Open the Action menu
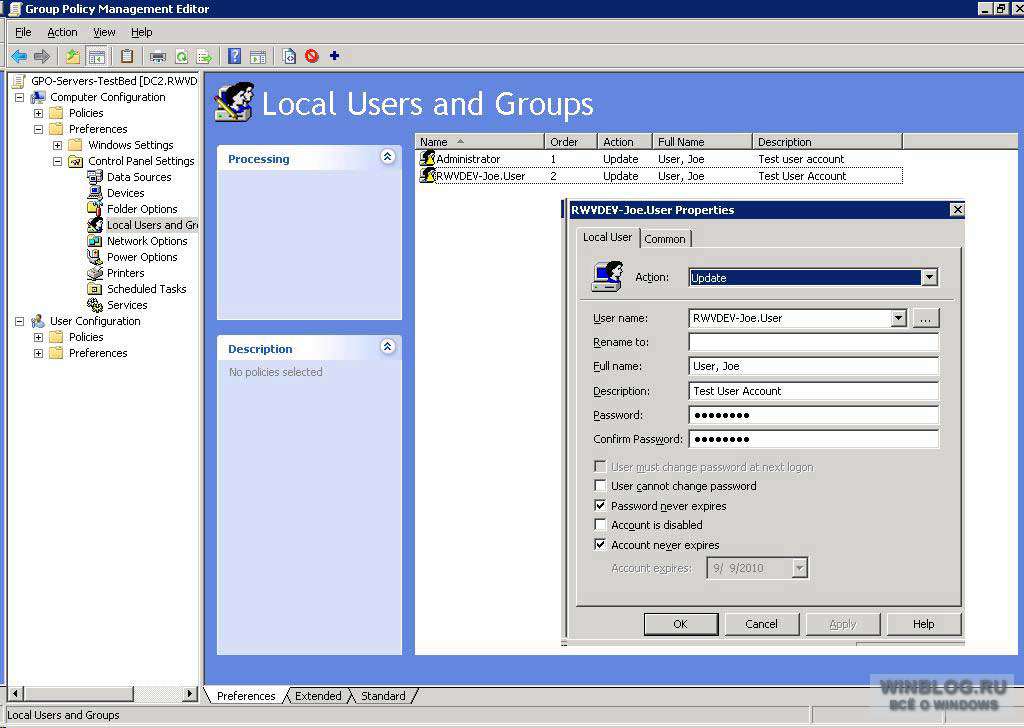Image resolution: width=1024 pixels, height=728 pixels. [62, 32]
